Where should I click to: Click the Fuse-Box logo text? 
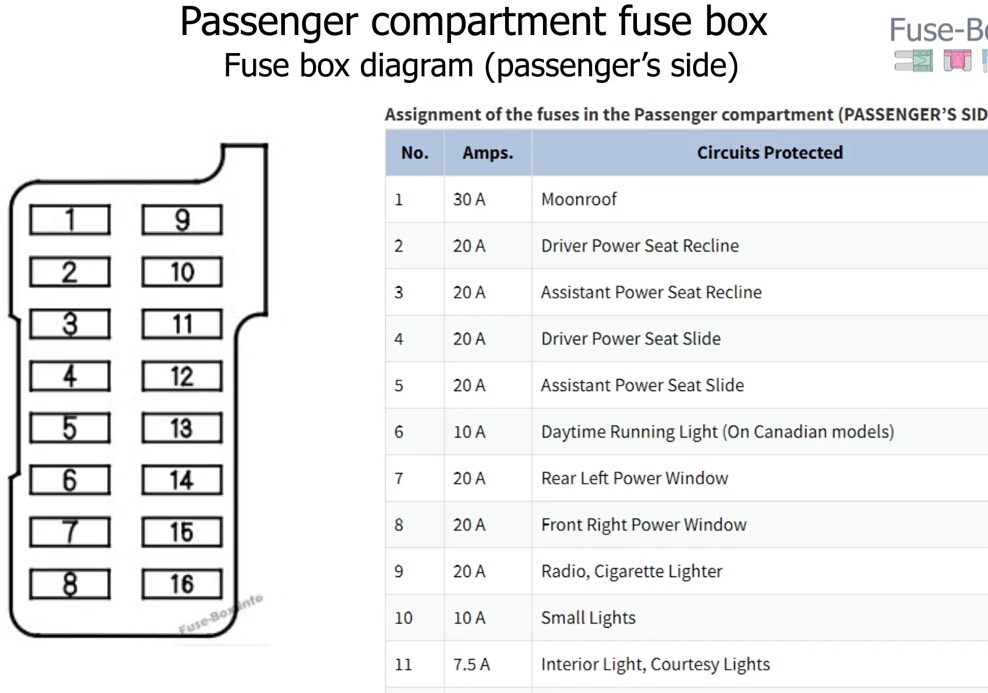click(938, 30)
